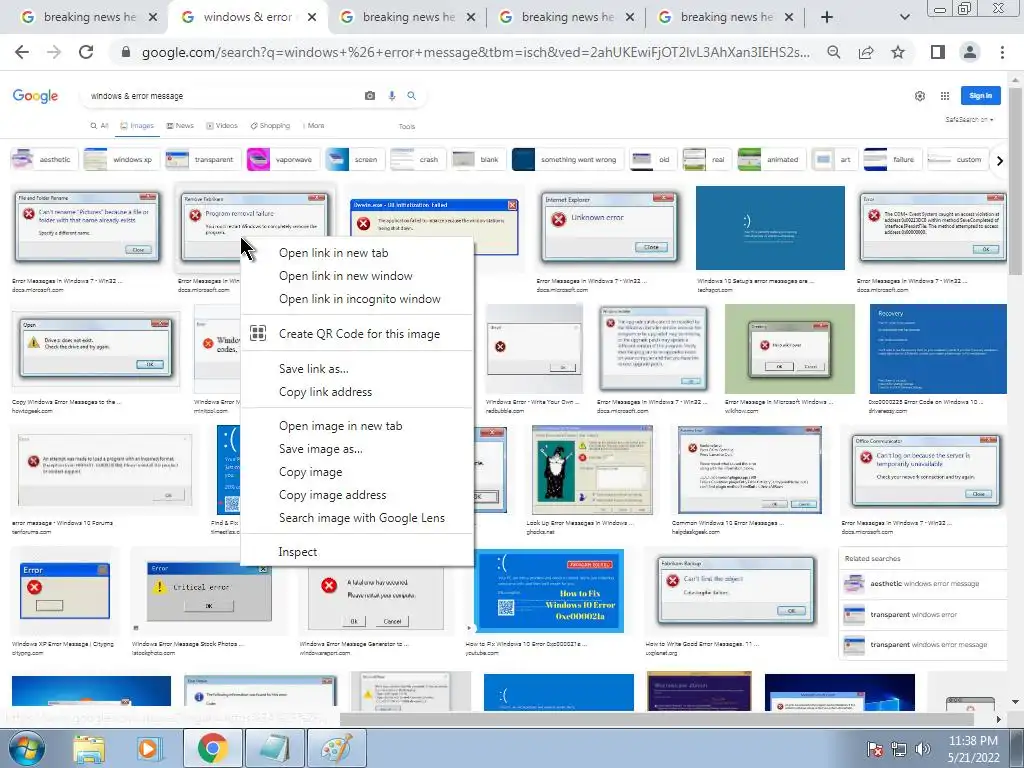
Task: Open related search 'transparent windows error'
Action: coord(923,615)
